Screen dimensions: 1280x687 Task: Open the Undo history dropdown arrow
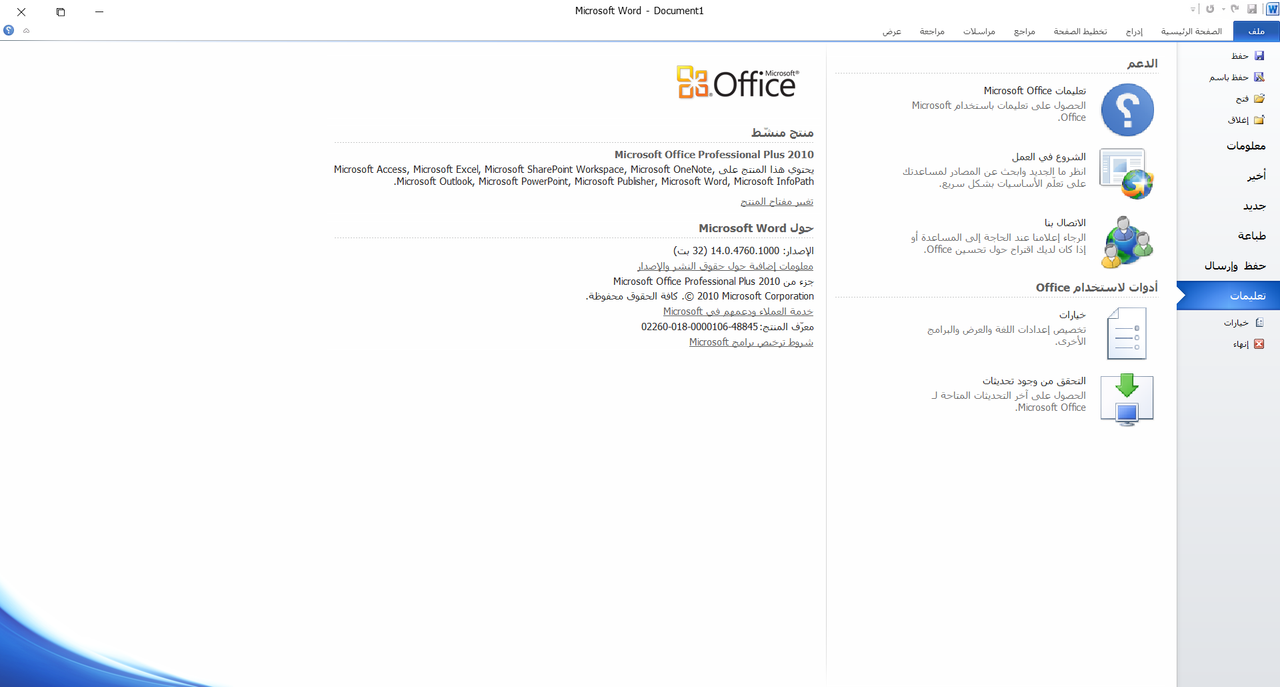click(x=1224, y=9)
